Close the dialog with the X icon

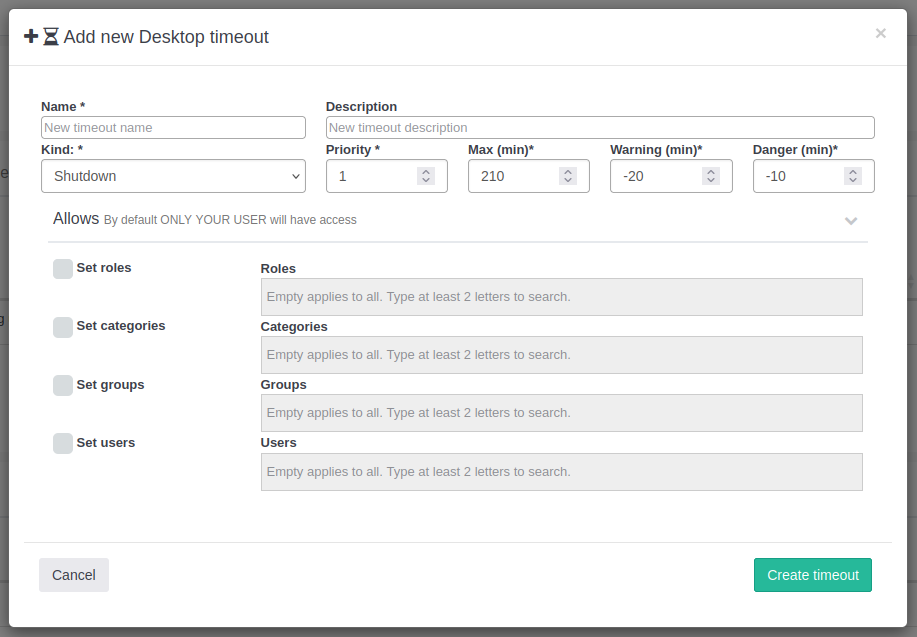tap(880, 33)
